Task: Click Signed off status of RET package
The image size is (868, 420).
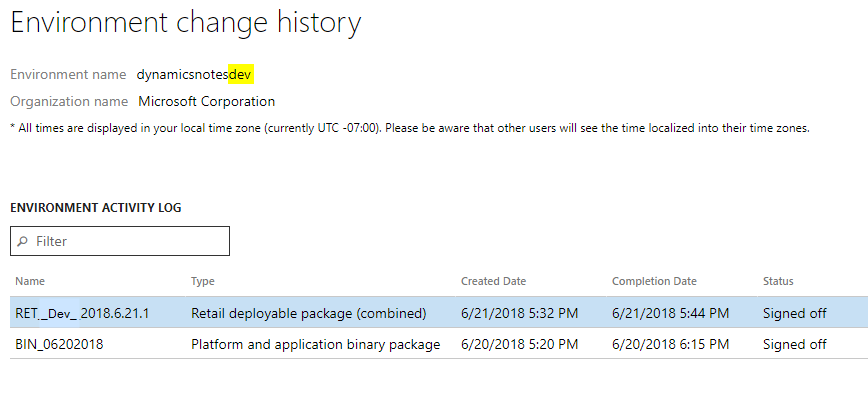Action: 794,313
